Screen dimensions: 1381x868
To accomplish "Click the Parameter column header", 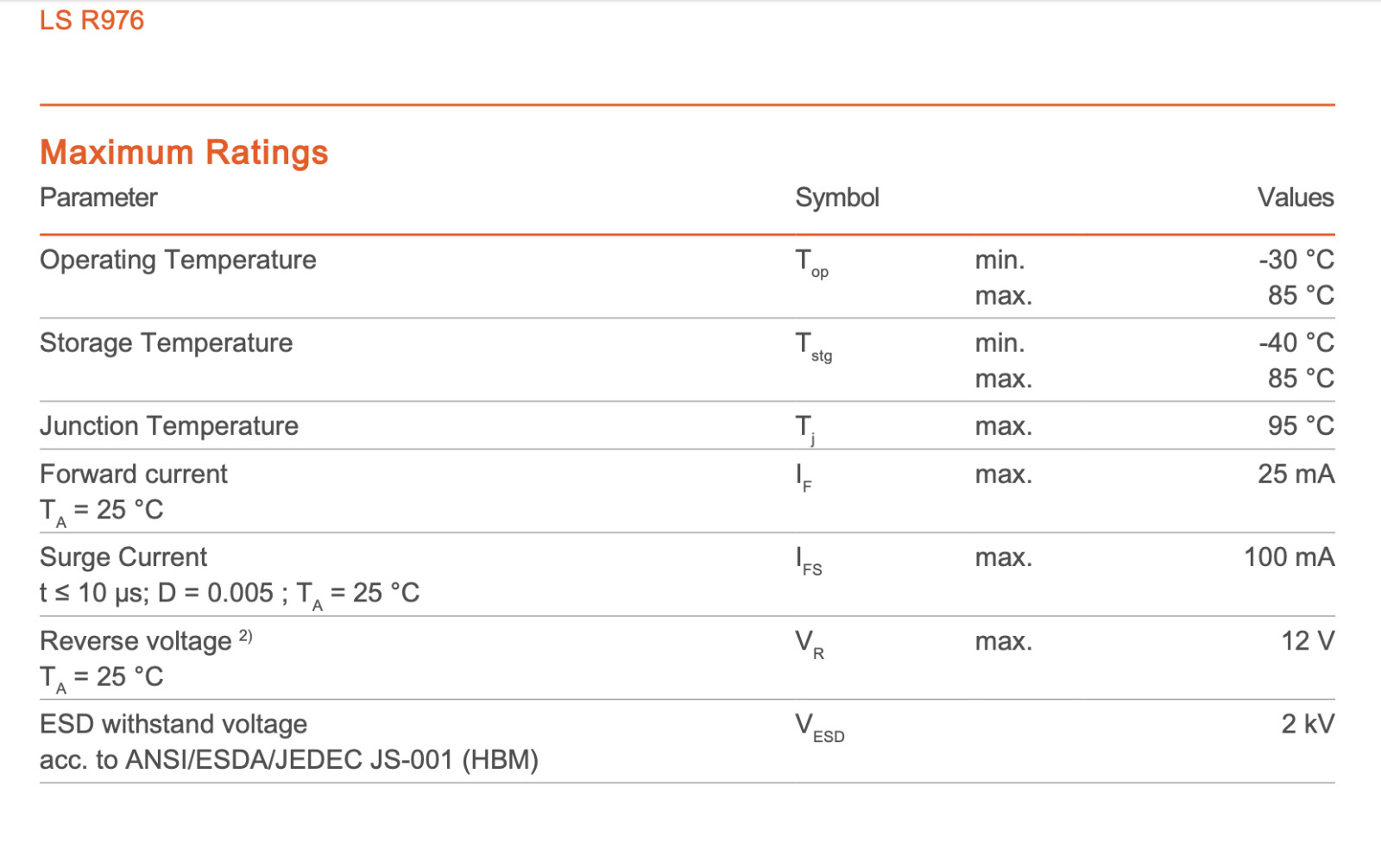I will coord(98,198).
